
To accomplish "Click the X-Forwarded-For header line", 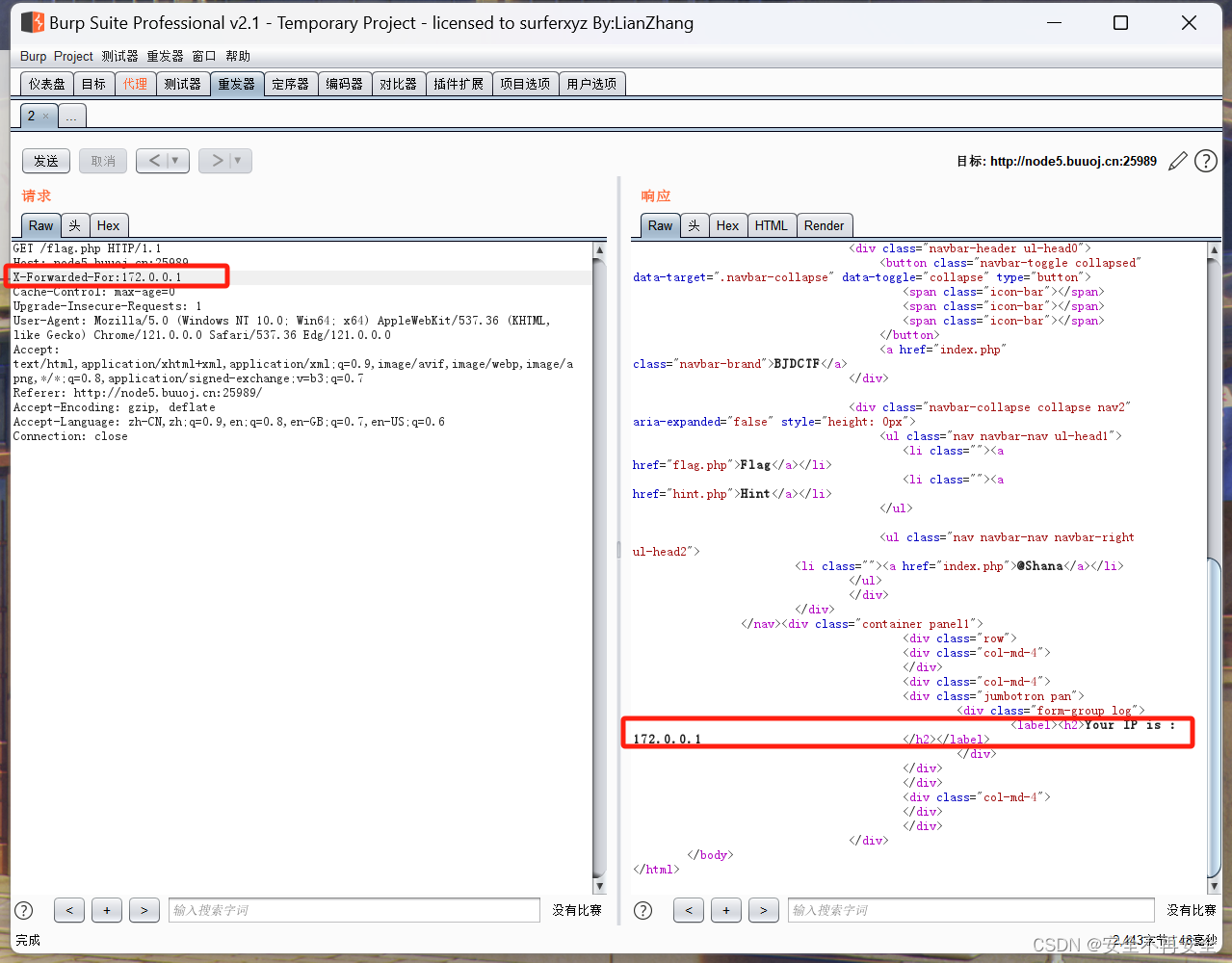I will coord(97,277).
